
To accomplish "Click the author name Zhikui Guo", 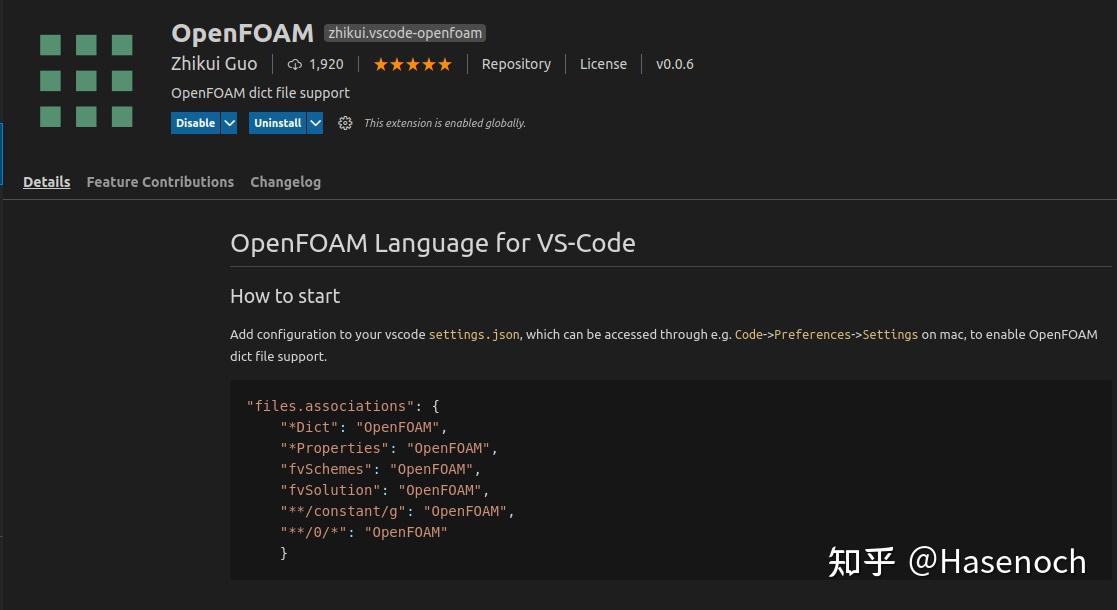I will (214, 64).
